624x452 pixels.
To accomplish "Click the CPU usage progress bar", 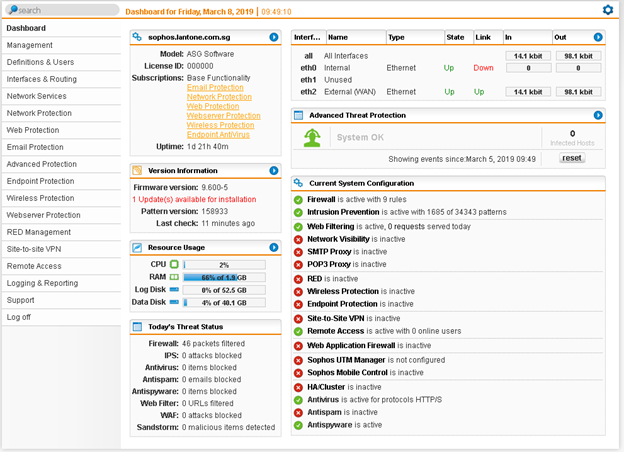I will [x=224, y=265].
